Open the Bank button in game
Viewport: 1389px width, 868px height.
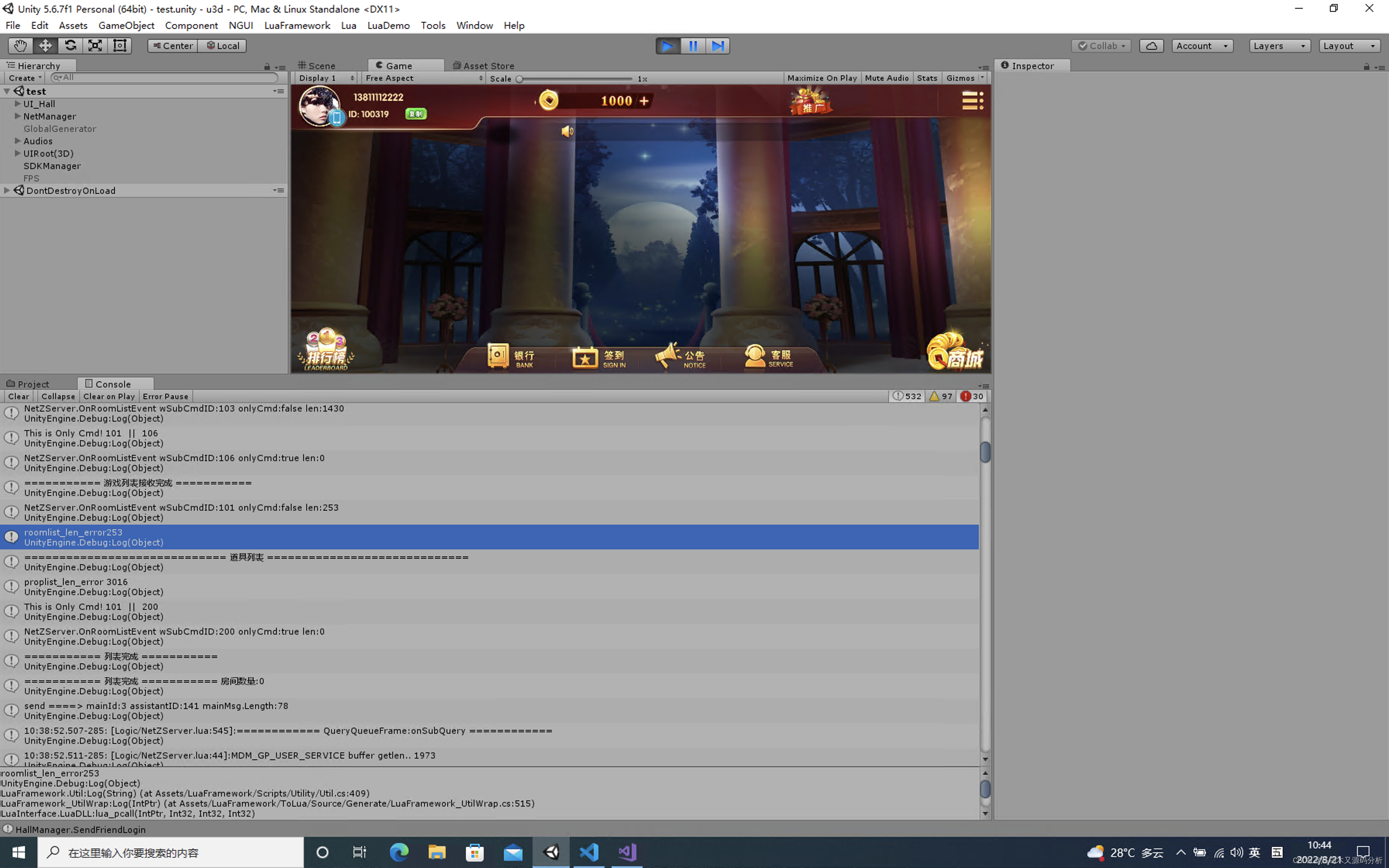(511, 356)
